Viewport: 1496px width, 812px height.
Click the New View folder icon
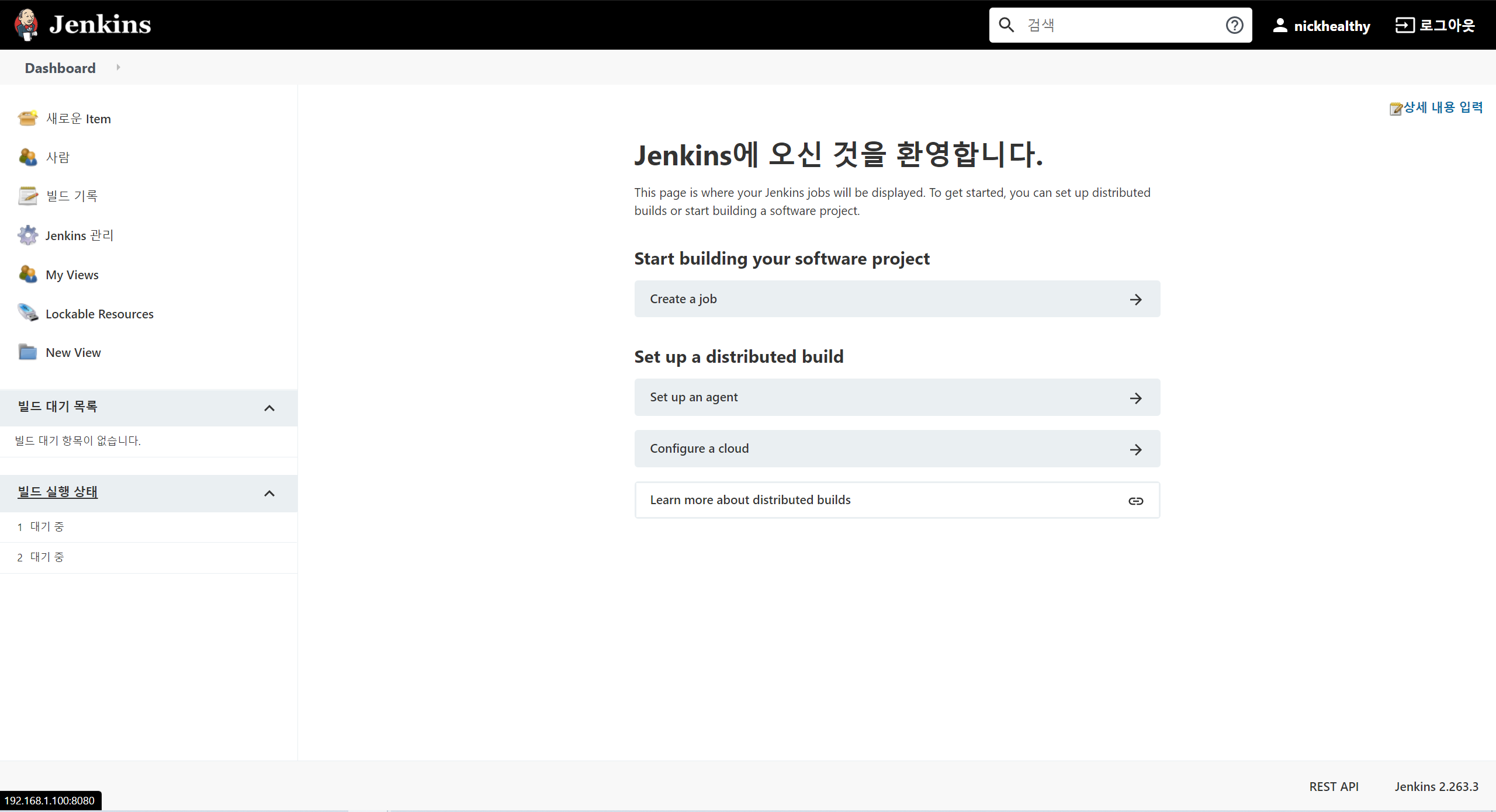(27, 352)
